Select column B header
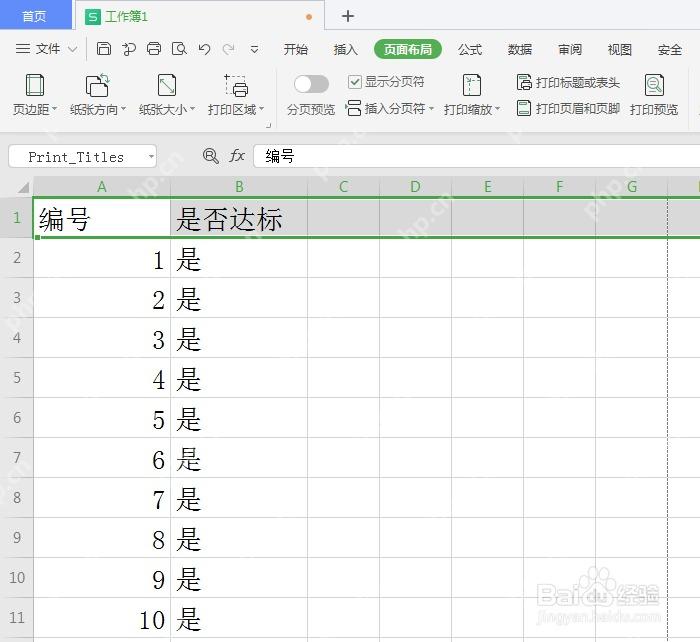The width and height of the screenshot is (700, 642). [x=239, y=187]
